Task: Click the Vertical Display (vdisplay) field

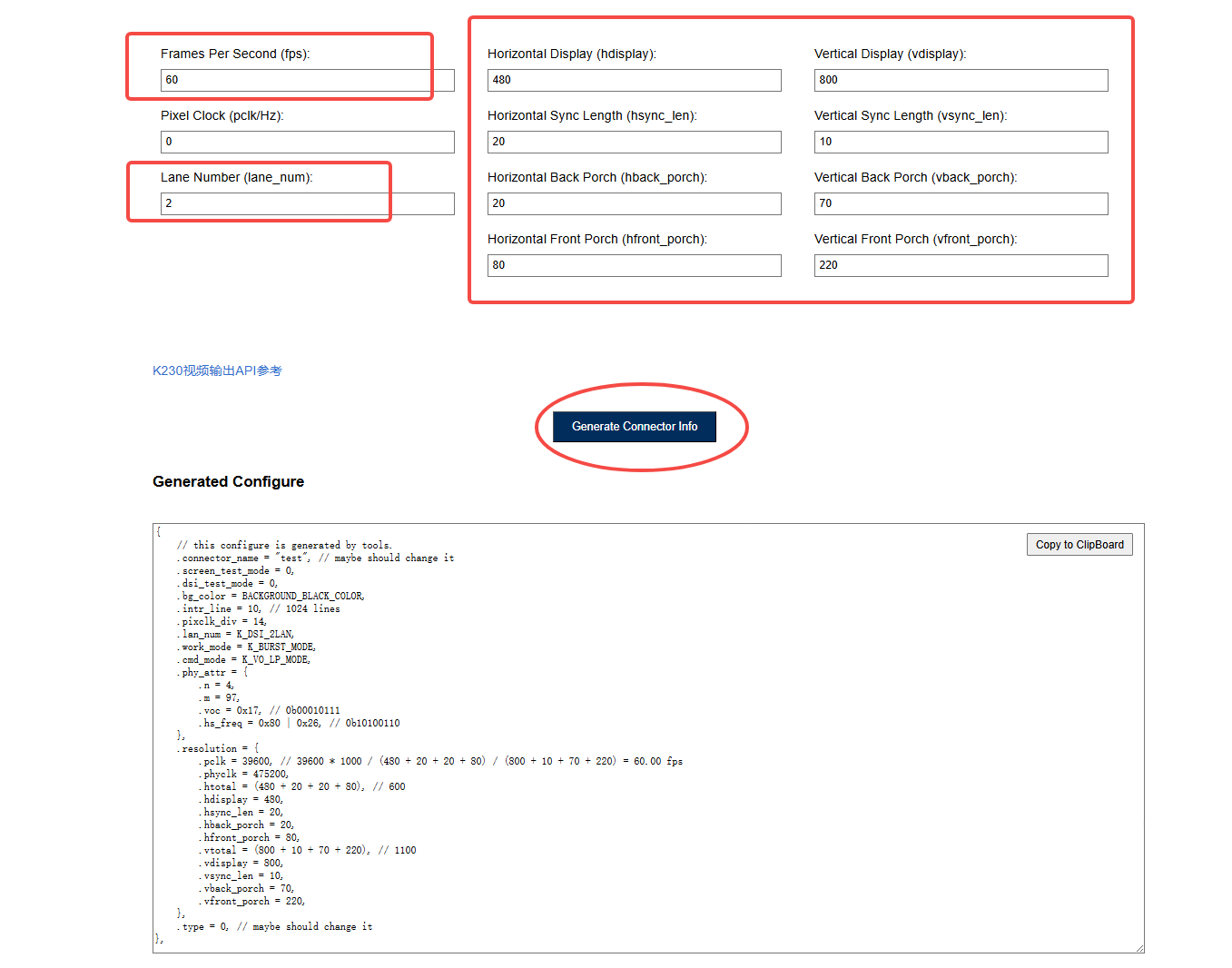Action: [961, 80]
